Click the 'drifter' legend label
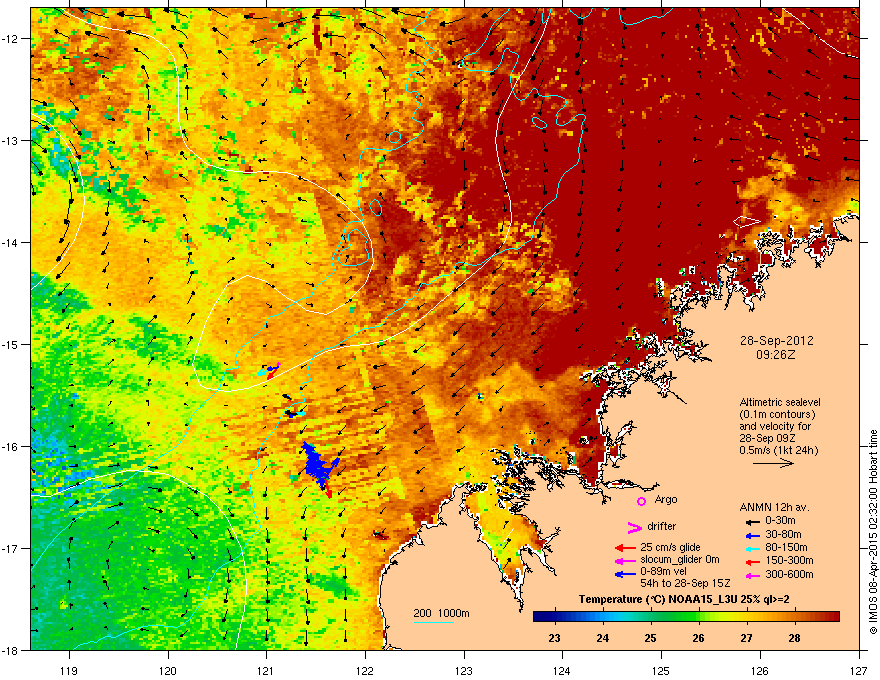The image size is (880, 680). 662,526
